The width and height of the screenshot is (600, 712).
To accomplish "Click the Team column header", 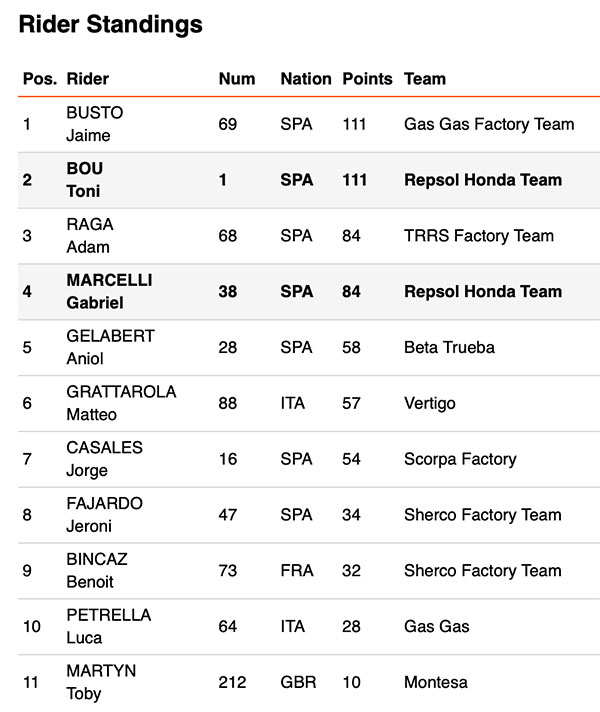I will [x=425, y=79].
